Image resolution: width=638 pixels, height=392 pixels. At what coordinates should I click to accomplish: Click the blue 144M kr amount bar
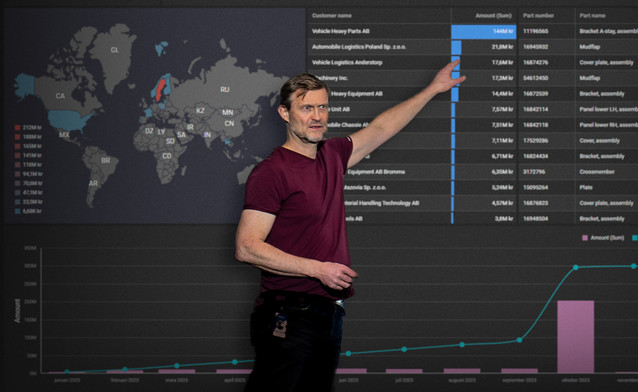[x=483, y=32]
